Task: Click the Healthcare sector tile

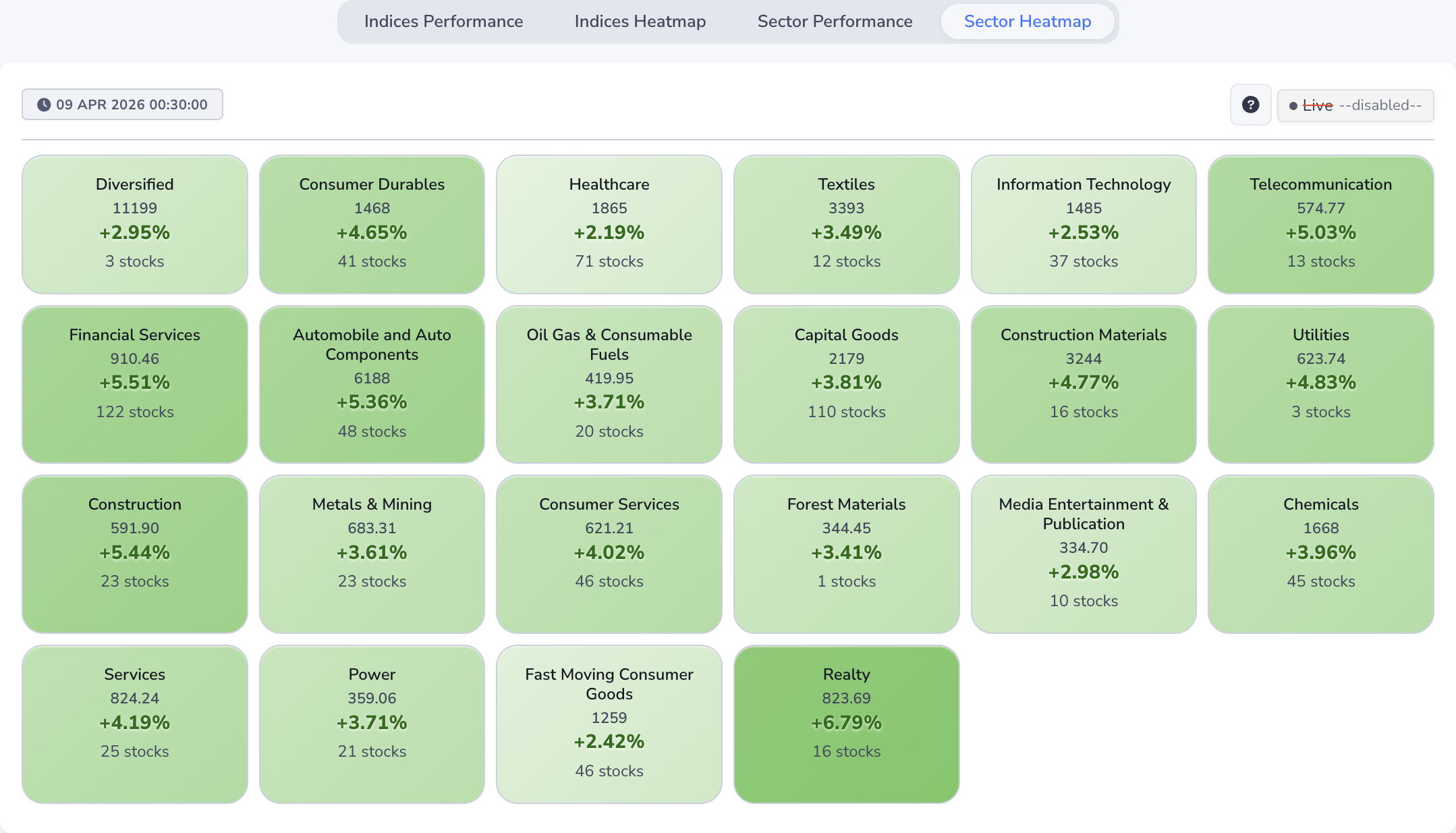Action: 609,224
